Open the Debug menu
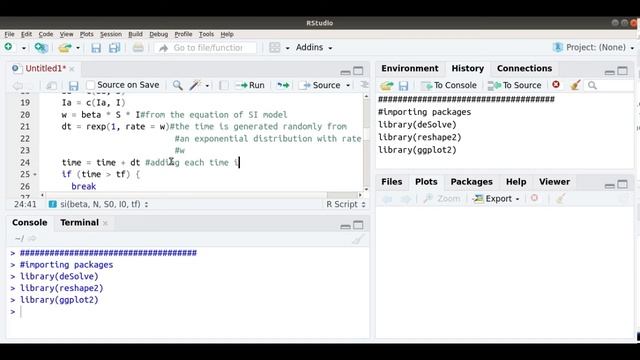This screenshot has width=640, height=360. click(x=159, y=34)
